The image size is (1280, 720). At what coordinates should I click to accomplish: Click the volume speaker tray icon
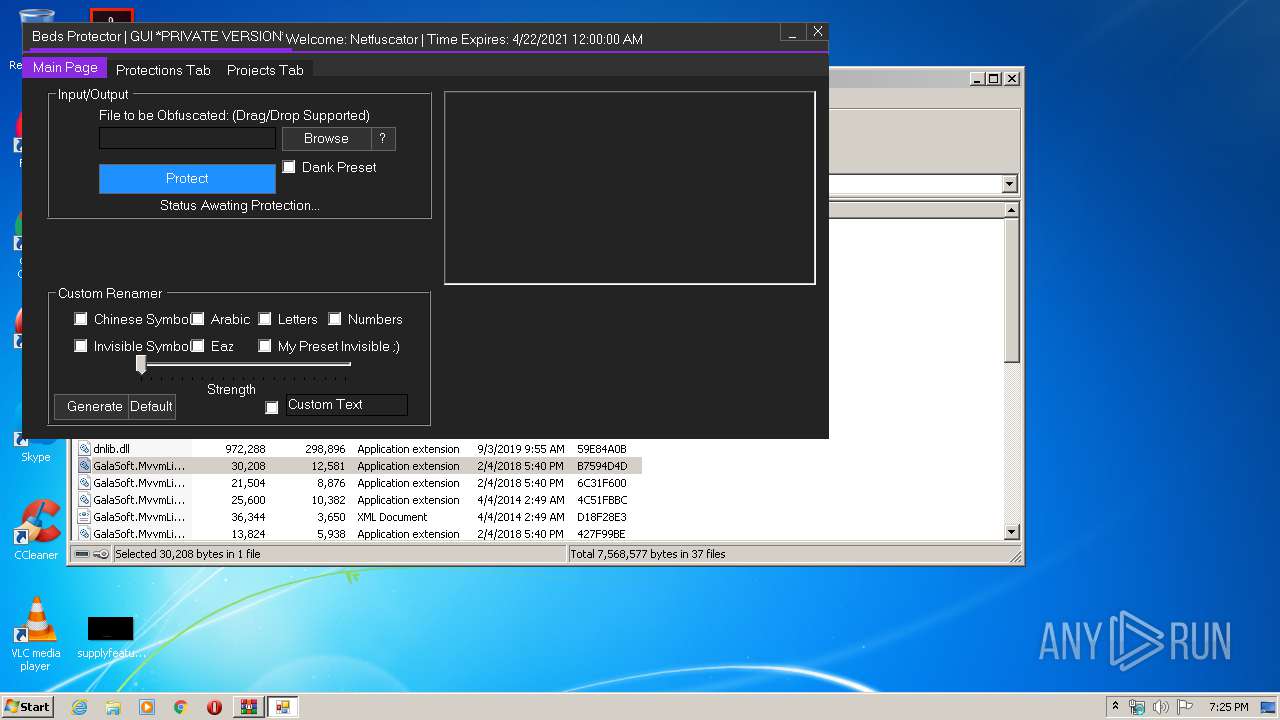tap(1161, 707)
